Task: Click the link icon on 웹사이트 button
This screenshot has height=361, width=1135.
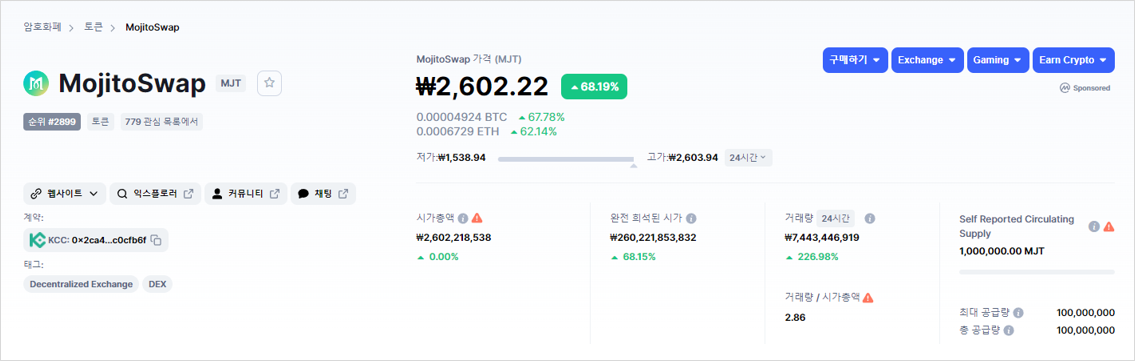Action: [36, 194]
